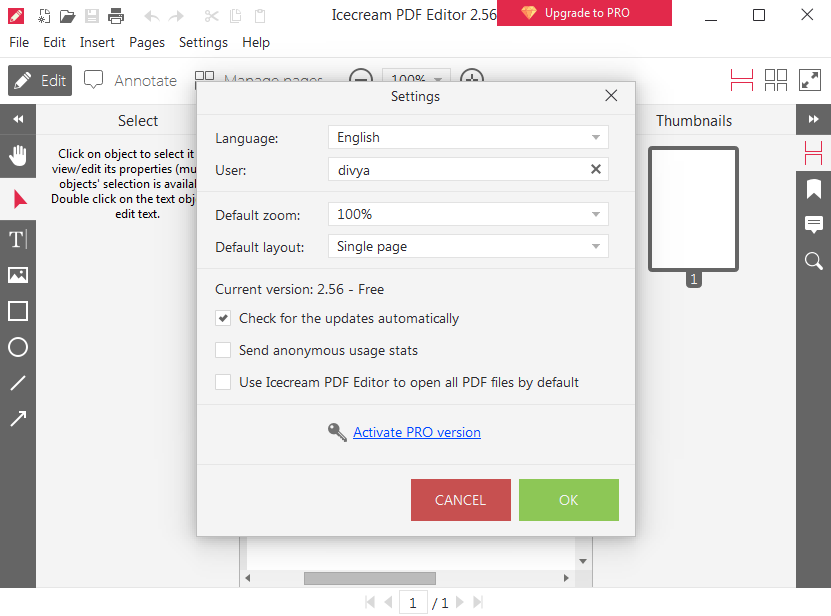Open a file with the folder icon
Viewport: 831px width, 616px height.
(x=67, y=16)
